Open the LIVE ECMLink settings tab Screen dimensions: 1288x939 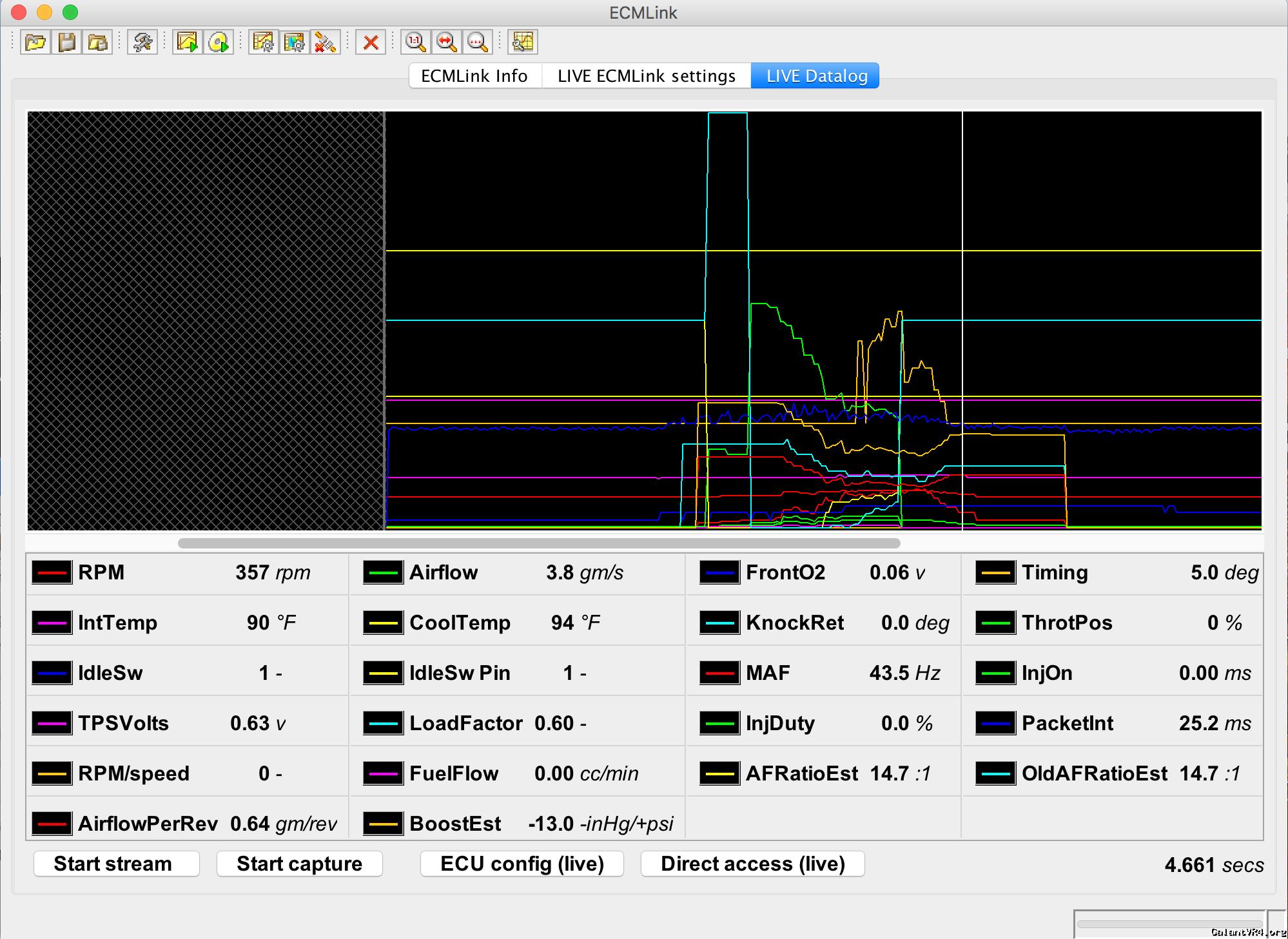646,76
